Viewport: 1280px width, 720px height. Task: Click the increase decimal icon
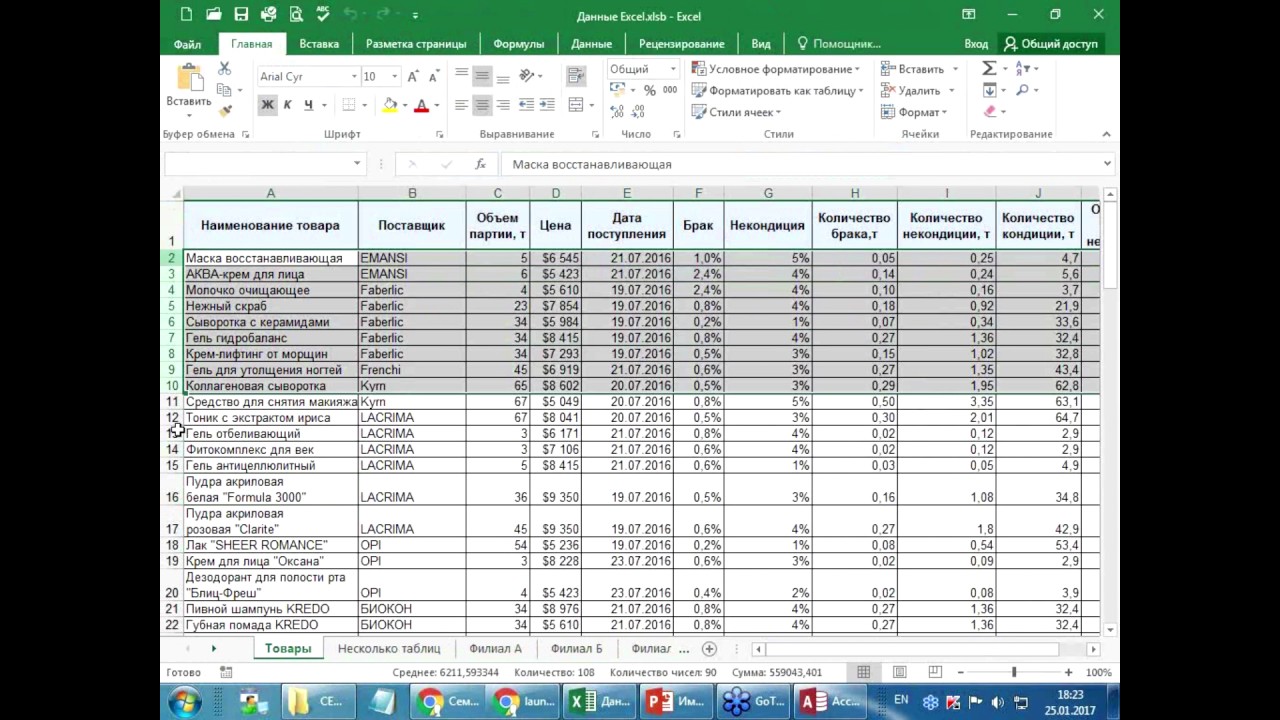(617, 111)
